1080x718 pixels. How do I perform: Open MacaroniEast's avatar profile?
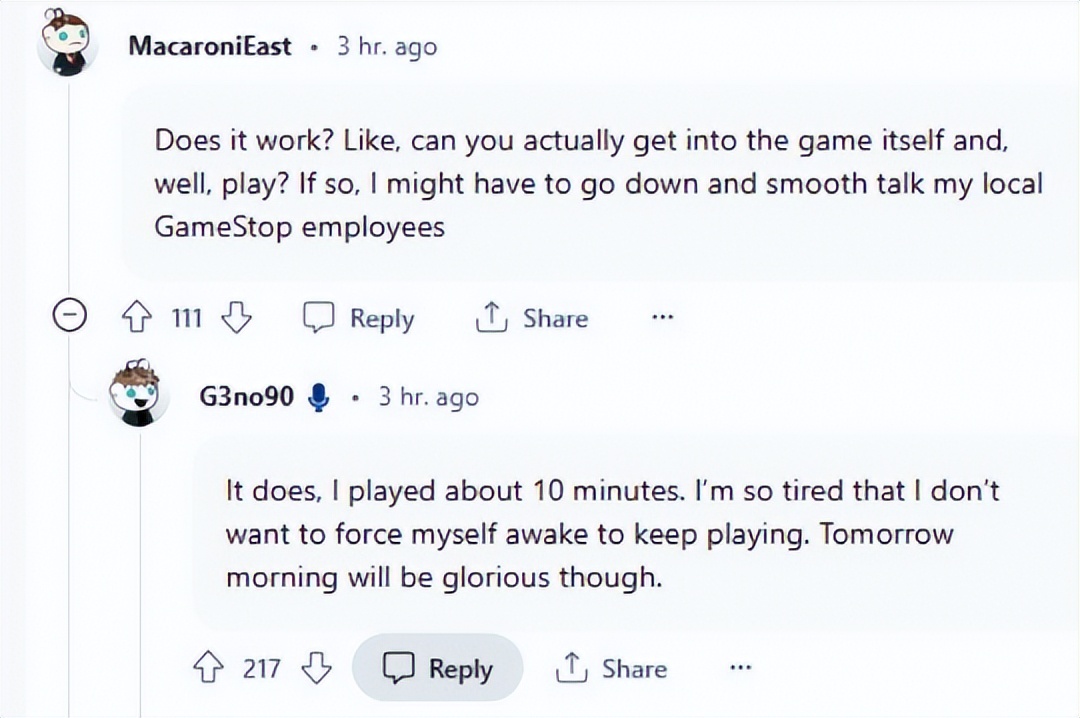(x=67, y=45)
